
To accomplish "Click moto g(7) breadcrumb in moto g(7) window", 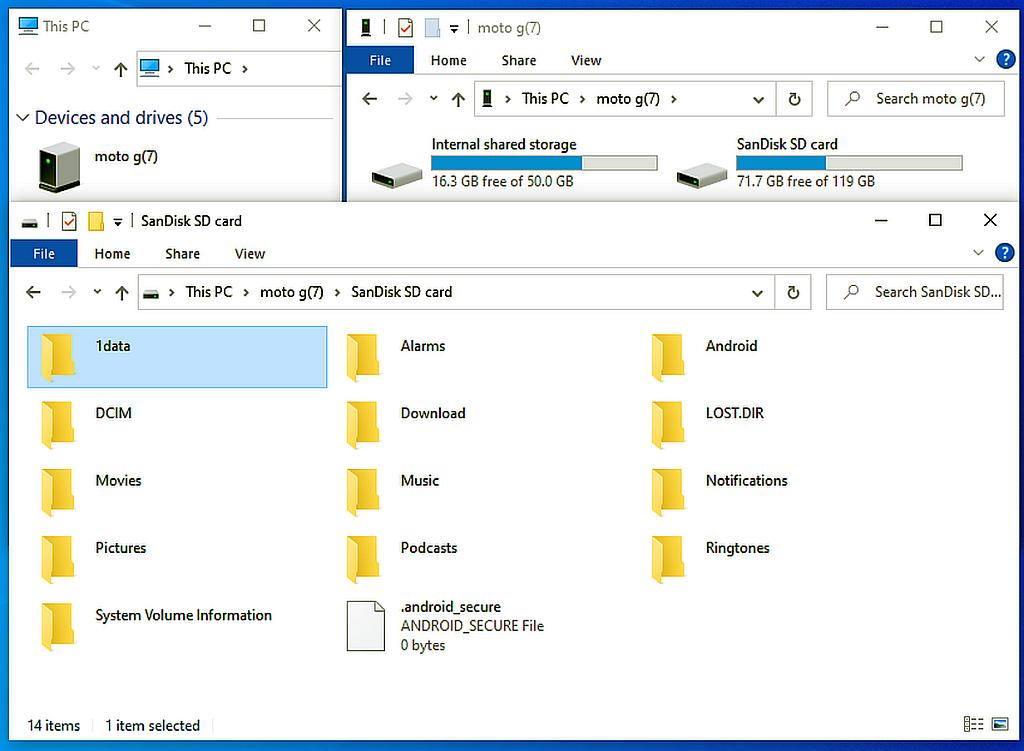I will pyautogui.click(x=628, y=99).
